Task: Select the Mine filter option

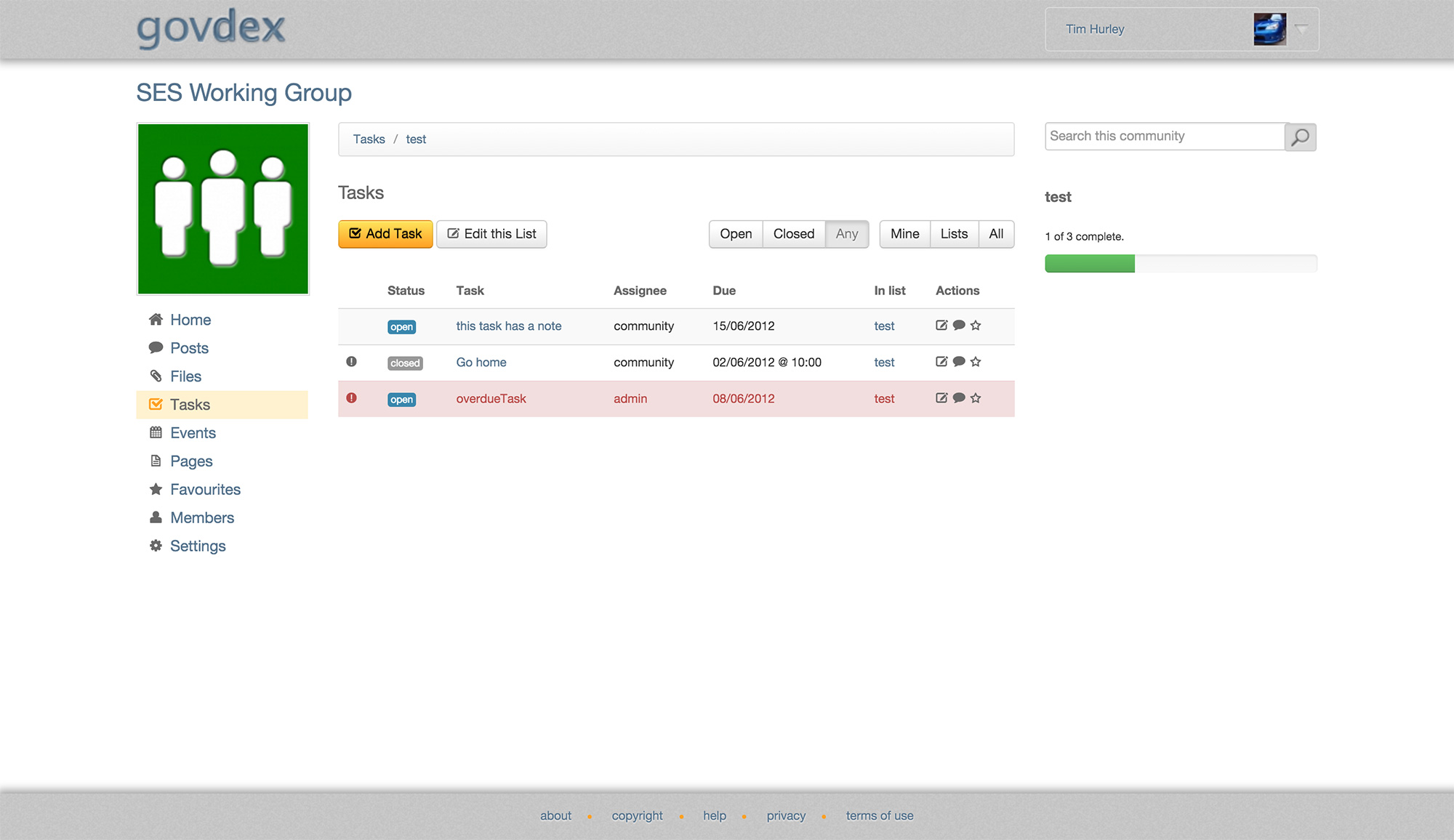Action: [x=904, y=234]
